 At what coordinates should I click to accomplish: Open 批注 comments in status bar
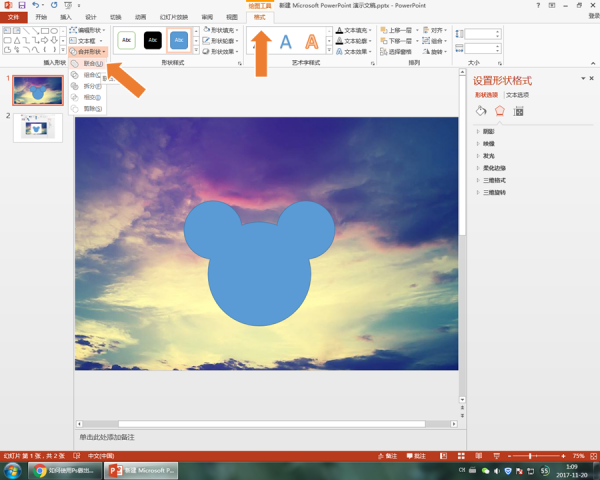pos(416,456)
